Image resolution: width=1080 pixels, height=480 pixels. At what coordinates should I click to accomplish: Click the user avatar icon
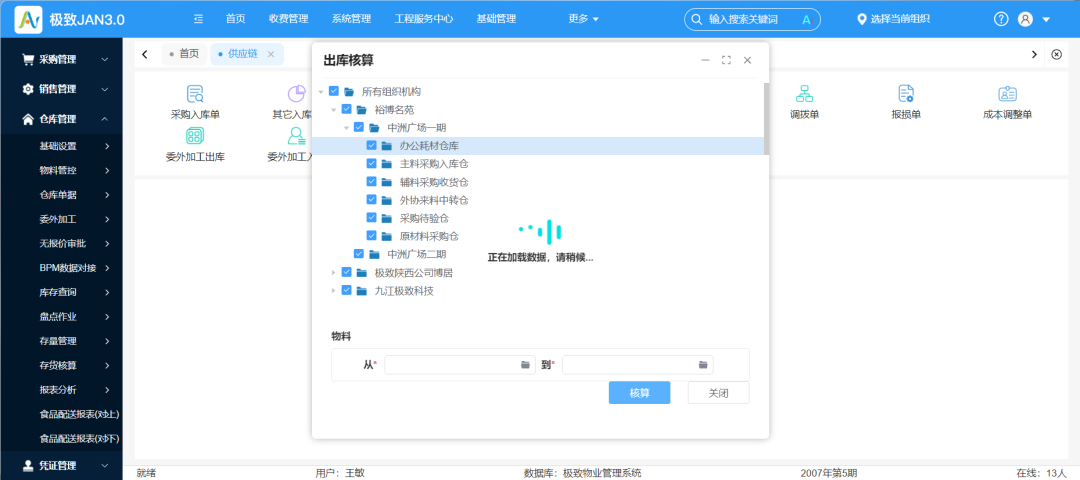point(1025,19)
